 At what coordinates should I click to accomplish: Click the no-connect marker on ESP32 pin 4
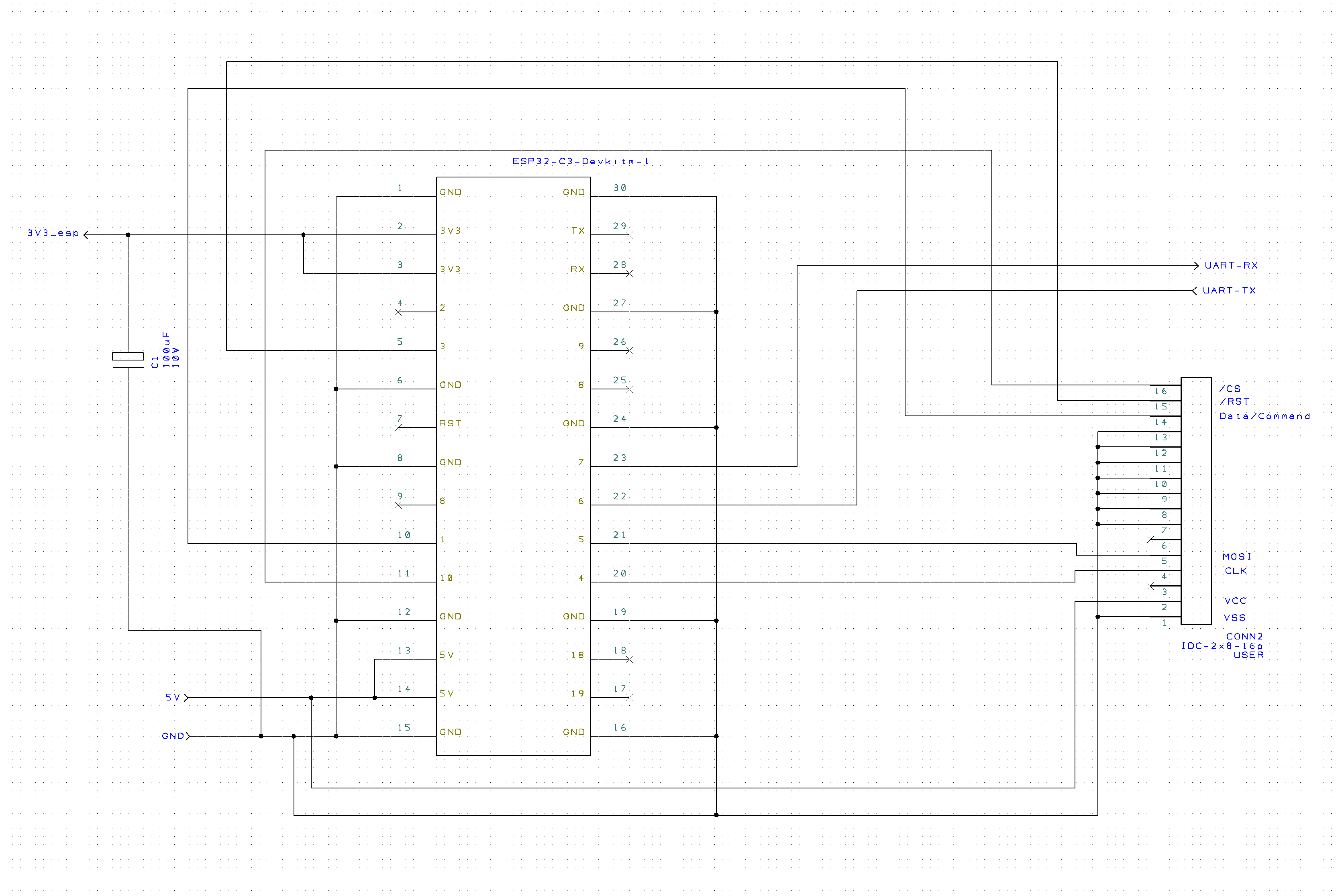pyautogui.click(x=398, y=312)
